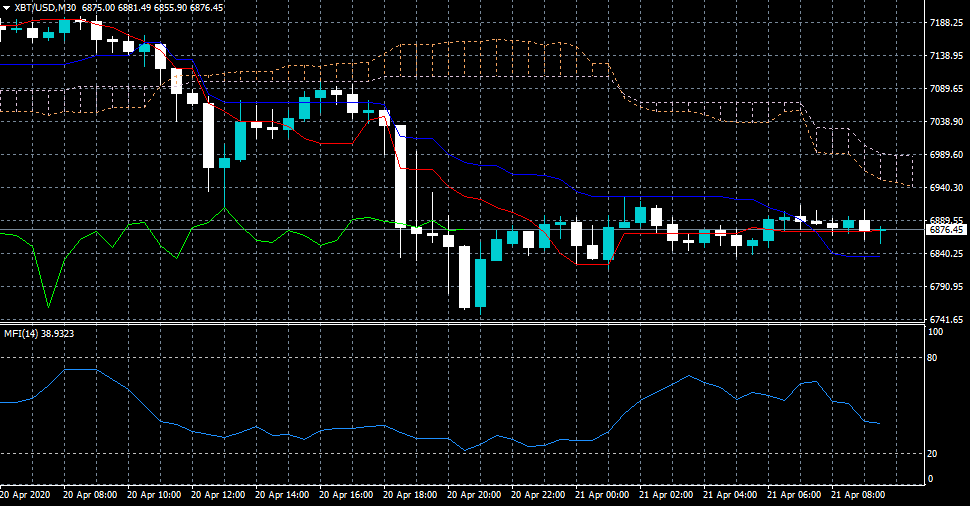Click the MFI scale value 80
This screenshot has width=970, height=506.
(x=933, y=358)
